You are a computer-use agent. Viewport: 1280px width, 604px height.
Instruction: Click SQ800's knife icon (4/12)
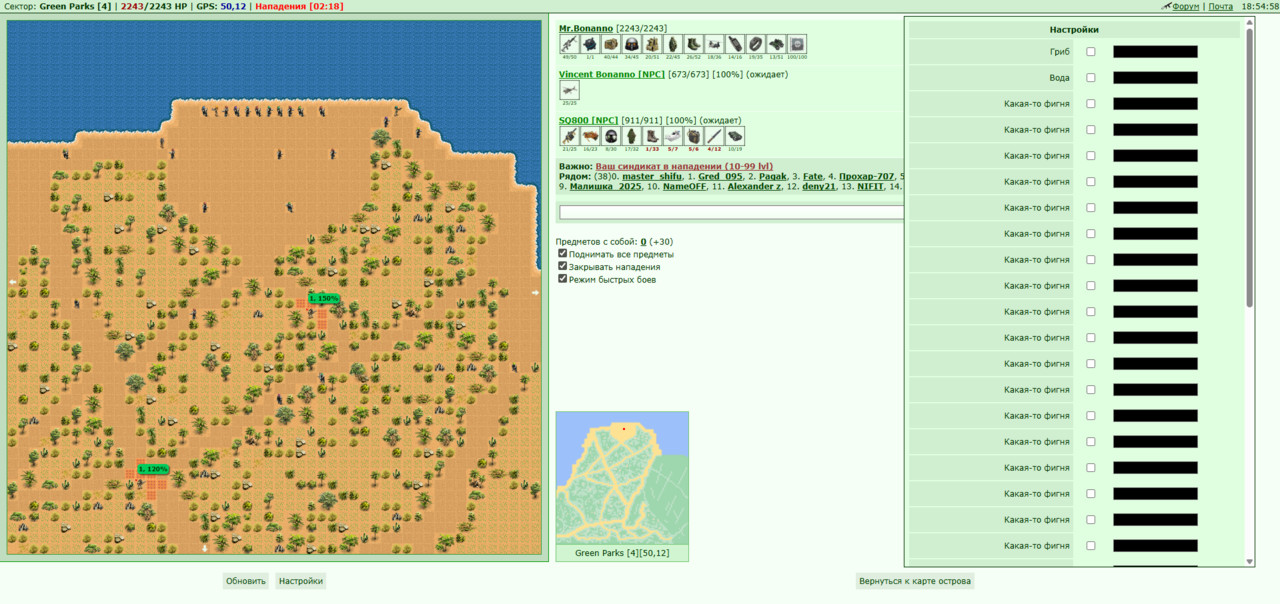(714, 136)
